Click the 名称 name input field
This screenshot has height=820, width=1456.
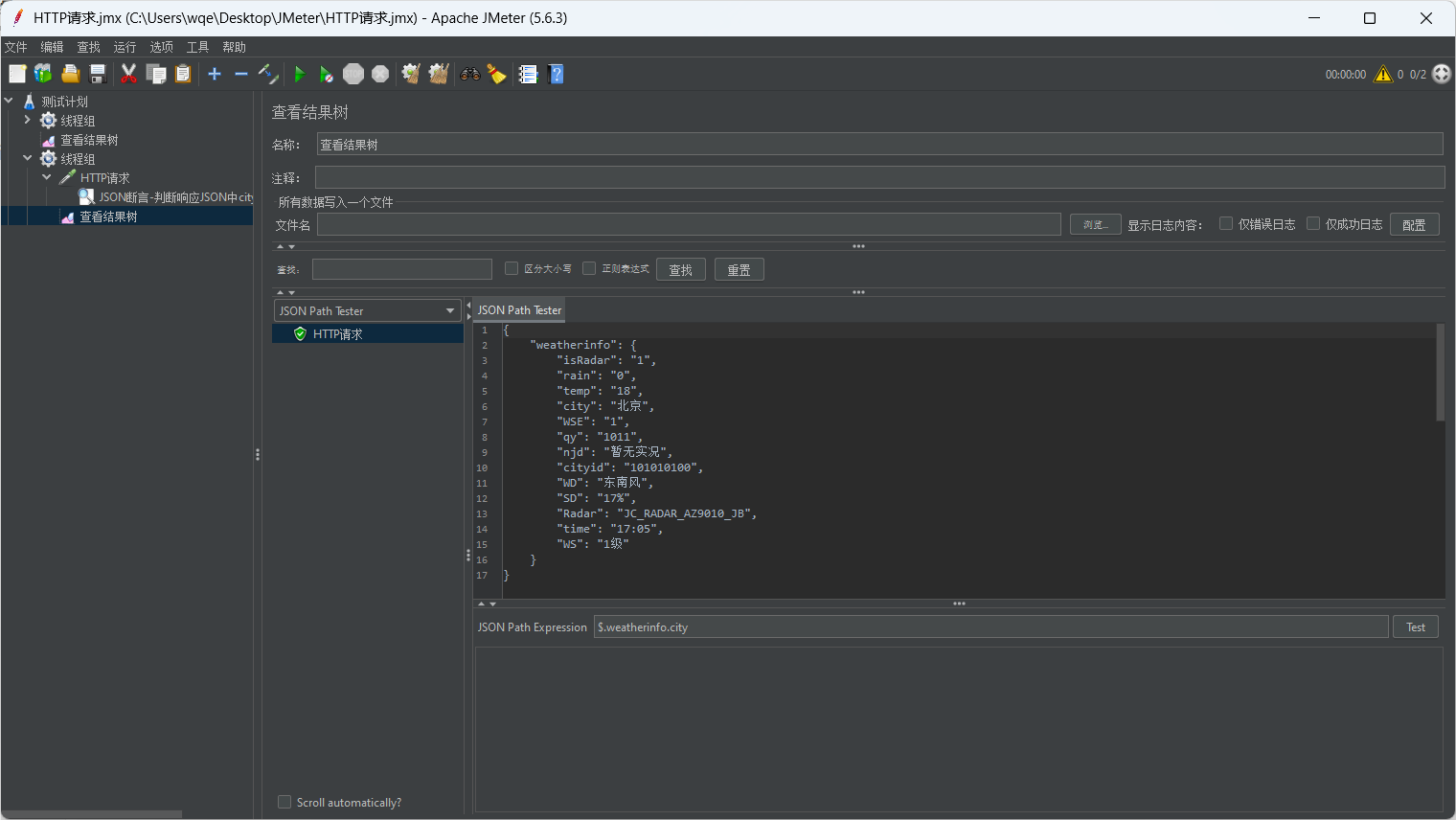click(x=879, y=144)
